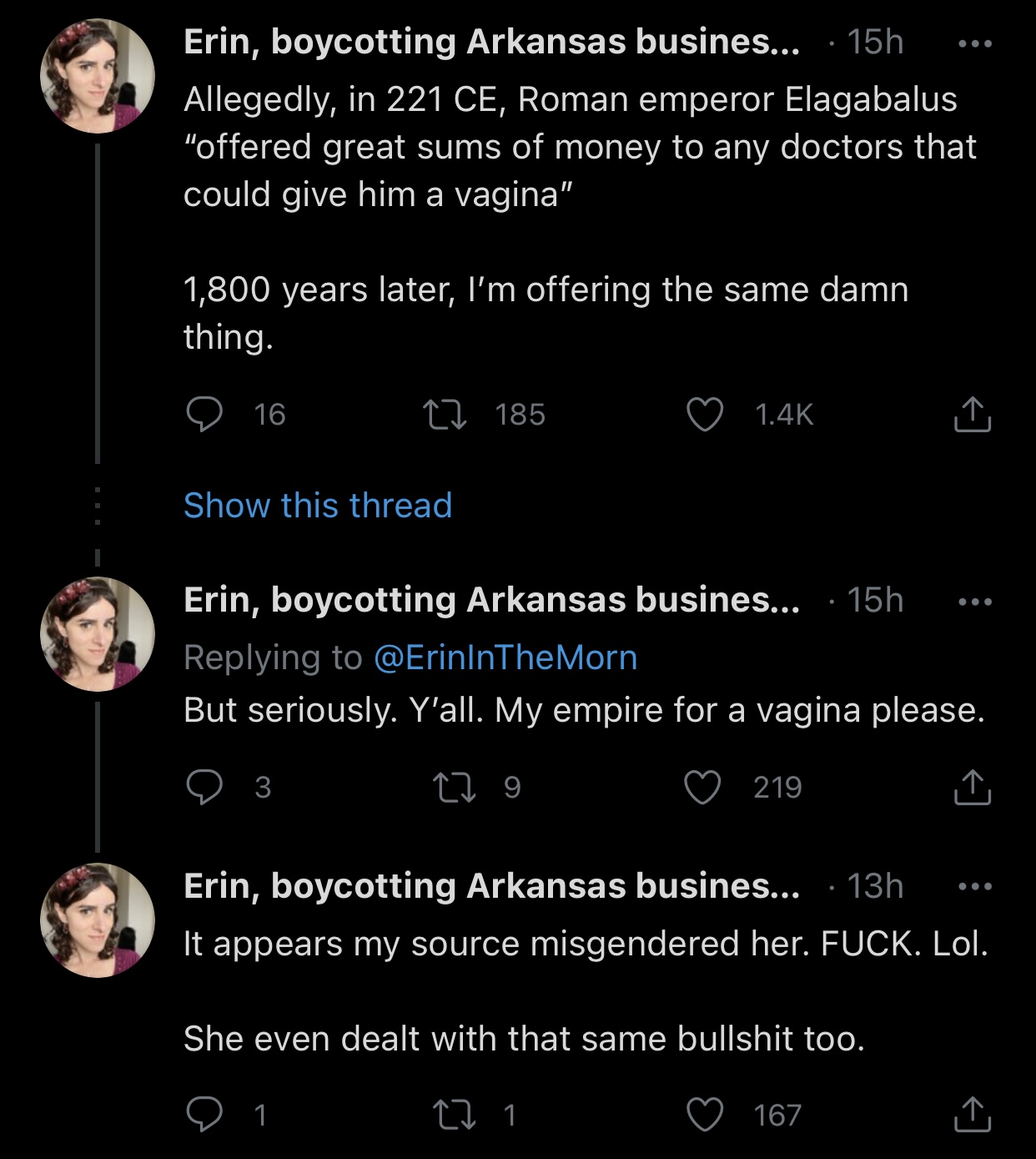Screen dimensions: 1036x1159
Task: Open more options on the second tweet
Action: point(975,602)
